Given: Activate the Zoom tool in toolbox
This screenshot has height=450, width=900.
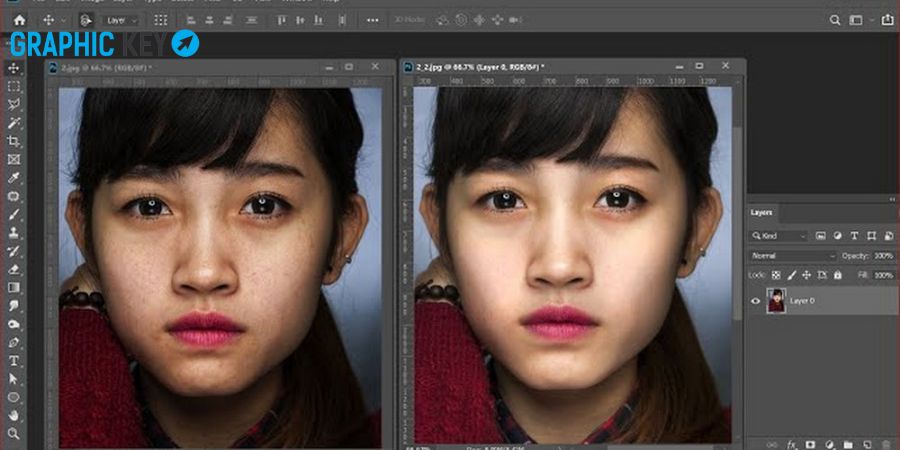Looking at the screenshot, I should [14, 433].
